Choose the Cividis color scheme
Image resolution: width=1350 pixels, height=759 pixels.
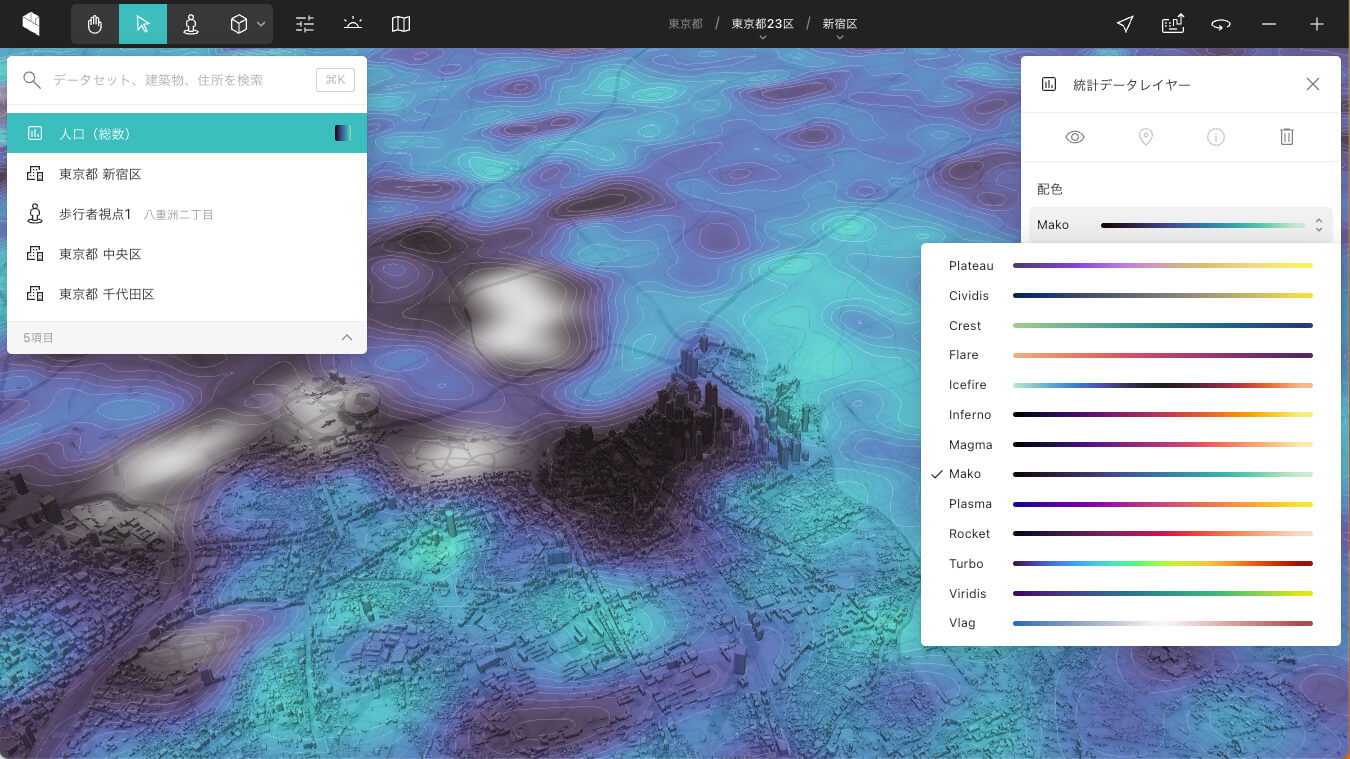point(1130,296)
